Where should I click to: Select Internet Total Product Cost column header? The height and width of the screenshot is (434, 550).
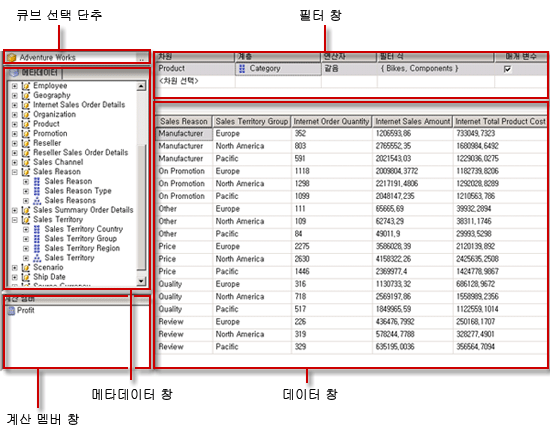click(500, 121)
